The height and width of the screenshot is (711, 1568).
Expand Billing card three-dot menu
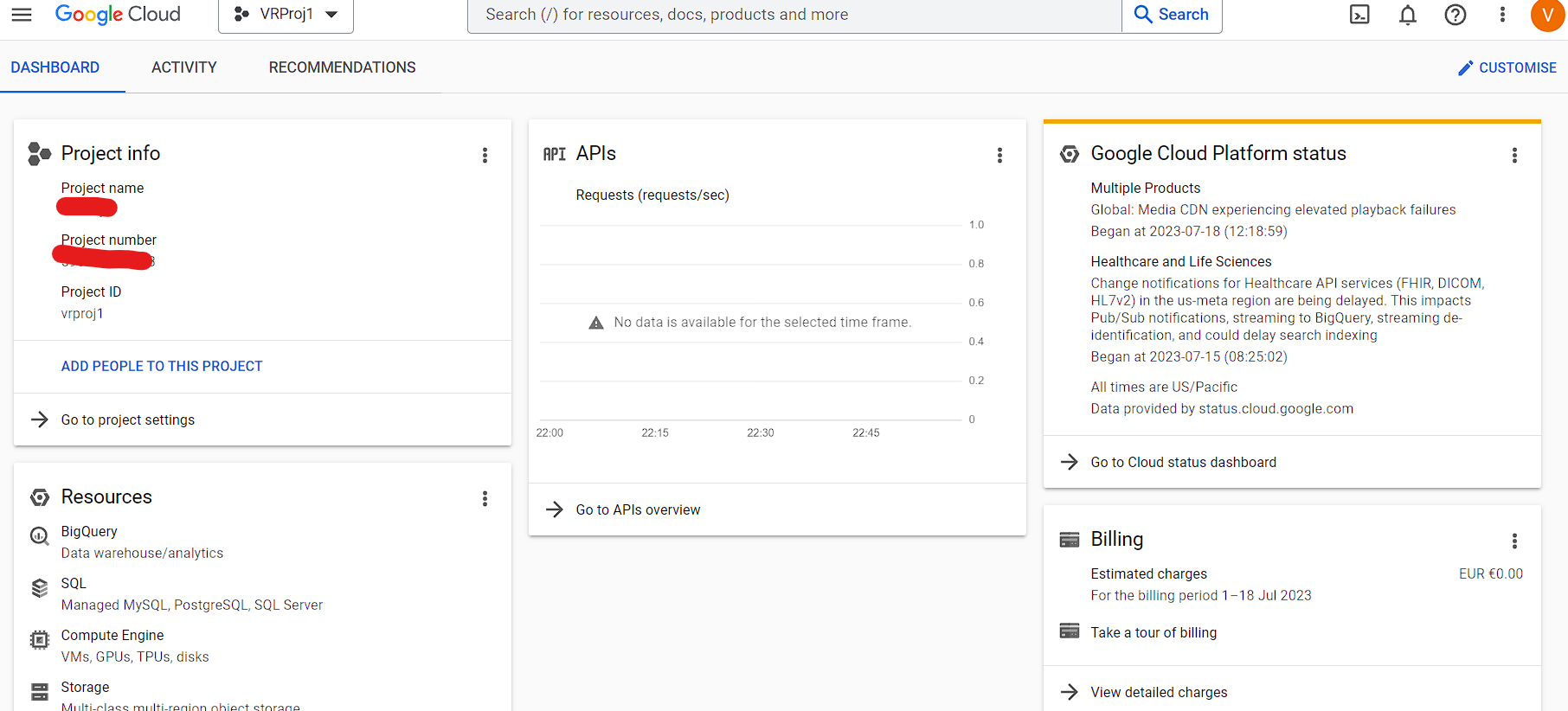(1514, 541)
